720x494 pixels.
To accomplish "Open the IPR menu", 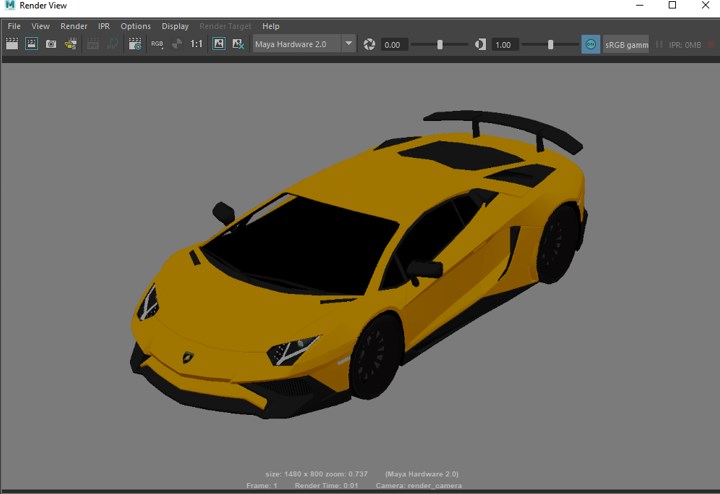I will point(104,26).
